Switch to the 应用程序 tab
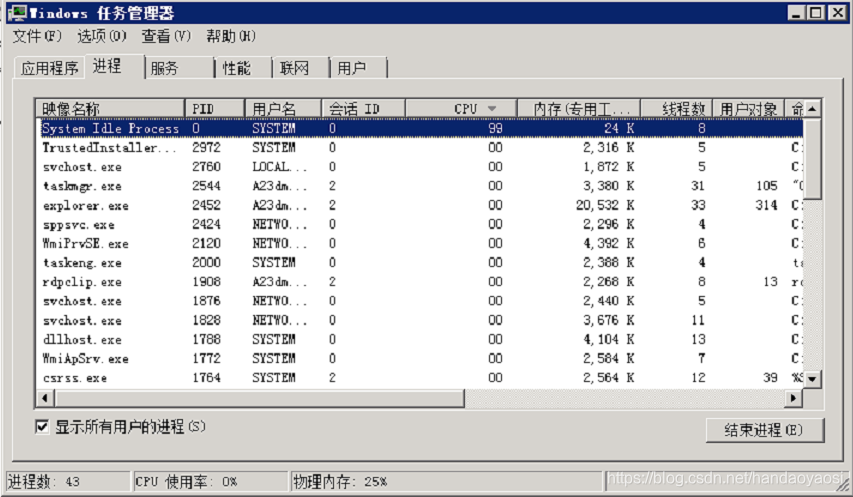The height and width of the screenshot is (497, 853). (50, 68)
